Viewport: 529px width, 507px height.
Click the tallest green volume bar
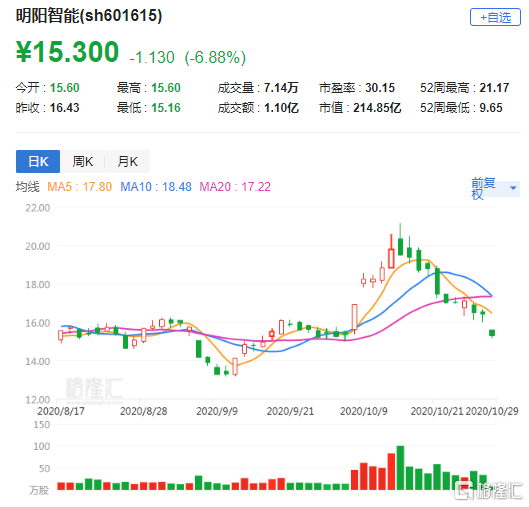pos(400,468)
